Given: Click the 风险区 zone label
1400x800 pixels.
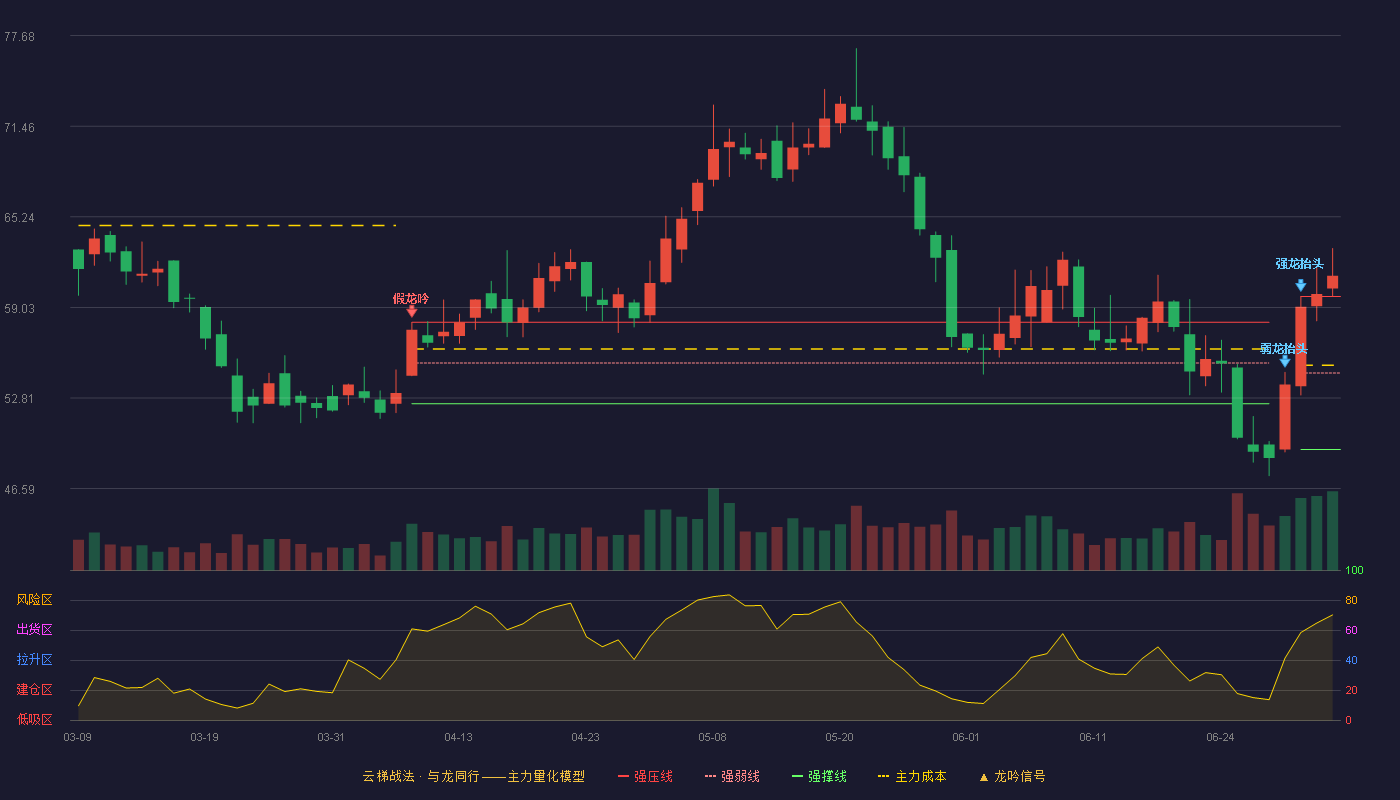Looking at the screenshot, I should pyautogui.click(x=34, y=600).
